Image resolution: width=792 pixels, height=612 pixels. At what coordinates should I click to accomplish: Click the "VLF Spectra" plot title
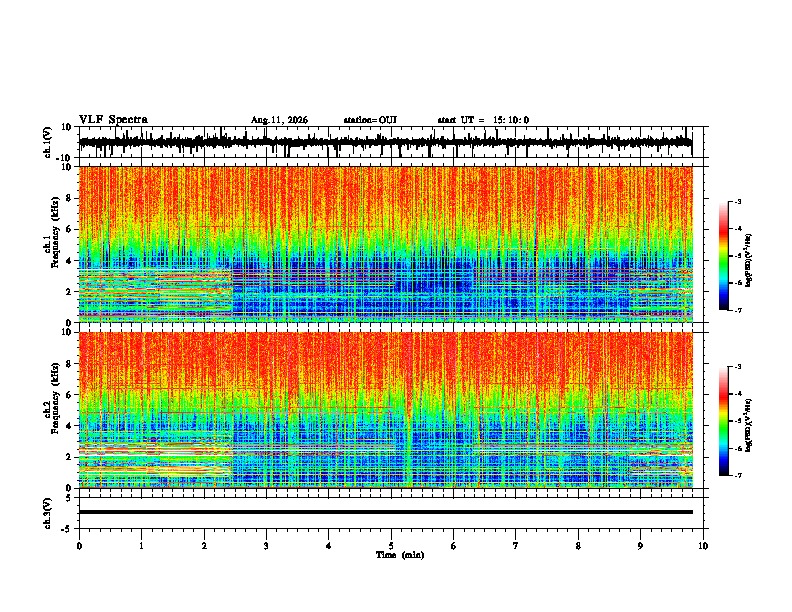[x=113, y=120]
